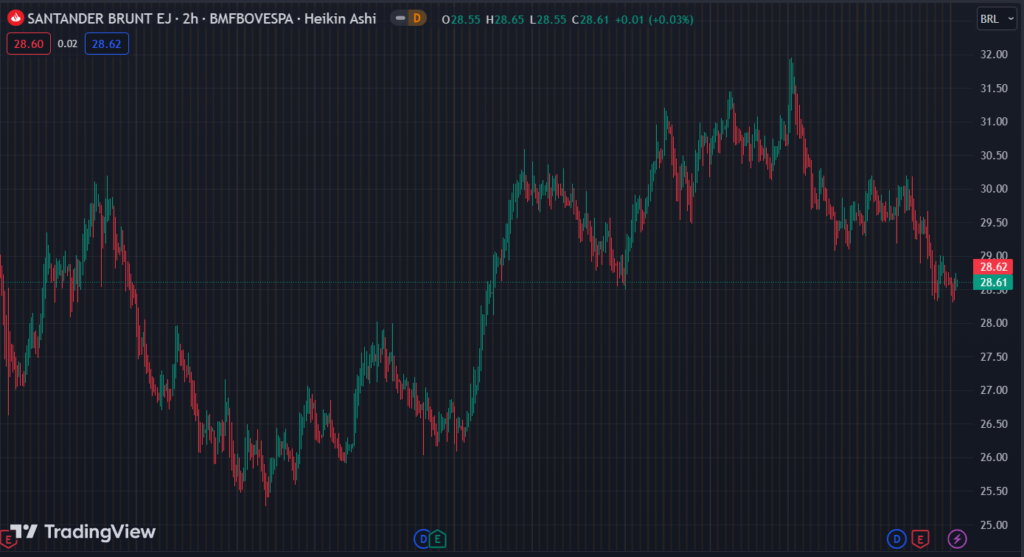Click the 31.00 price scale label

993,121
